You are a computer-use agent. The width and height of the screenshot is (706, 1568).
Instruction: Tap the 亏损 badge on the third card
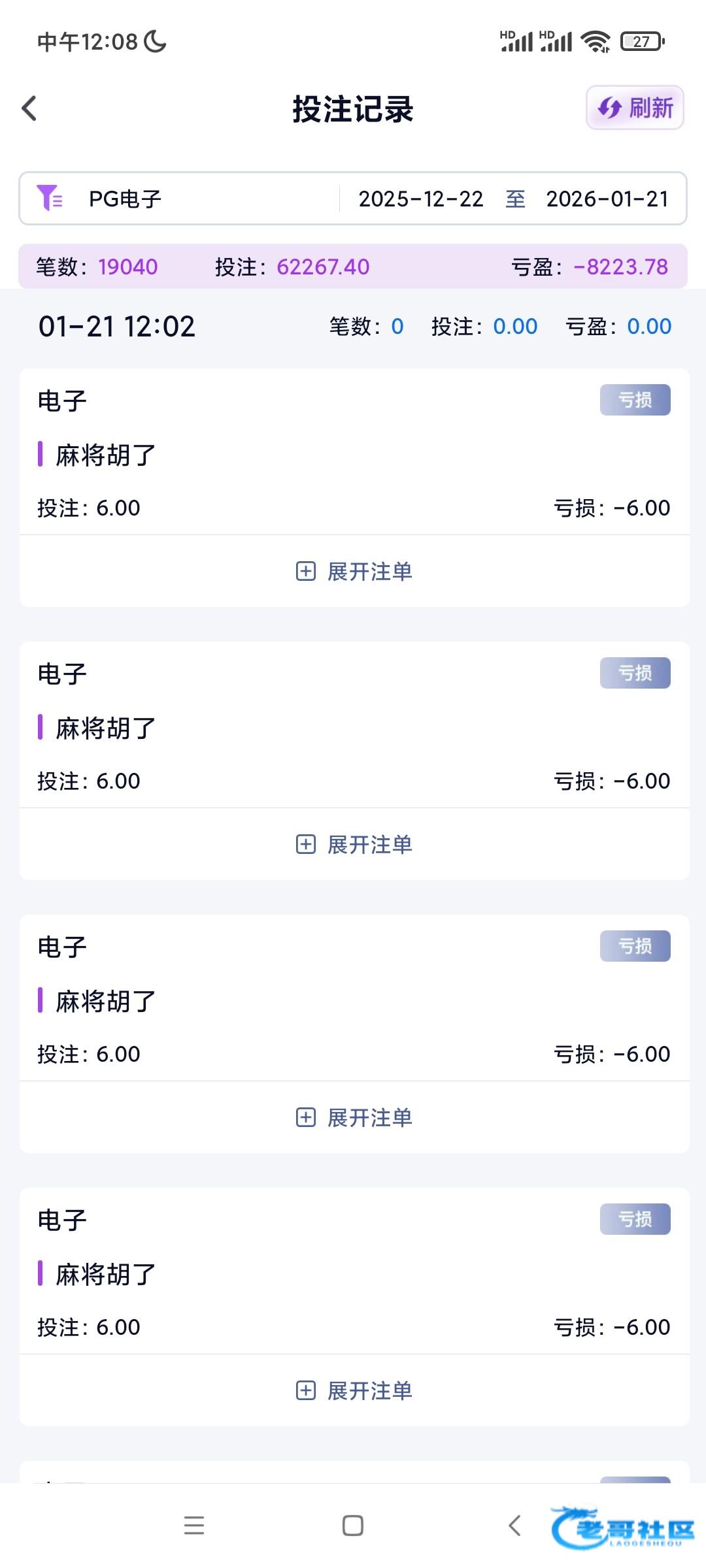(x=635, y=946)
